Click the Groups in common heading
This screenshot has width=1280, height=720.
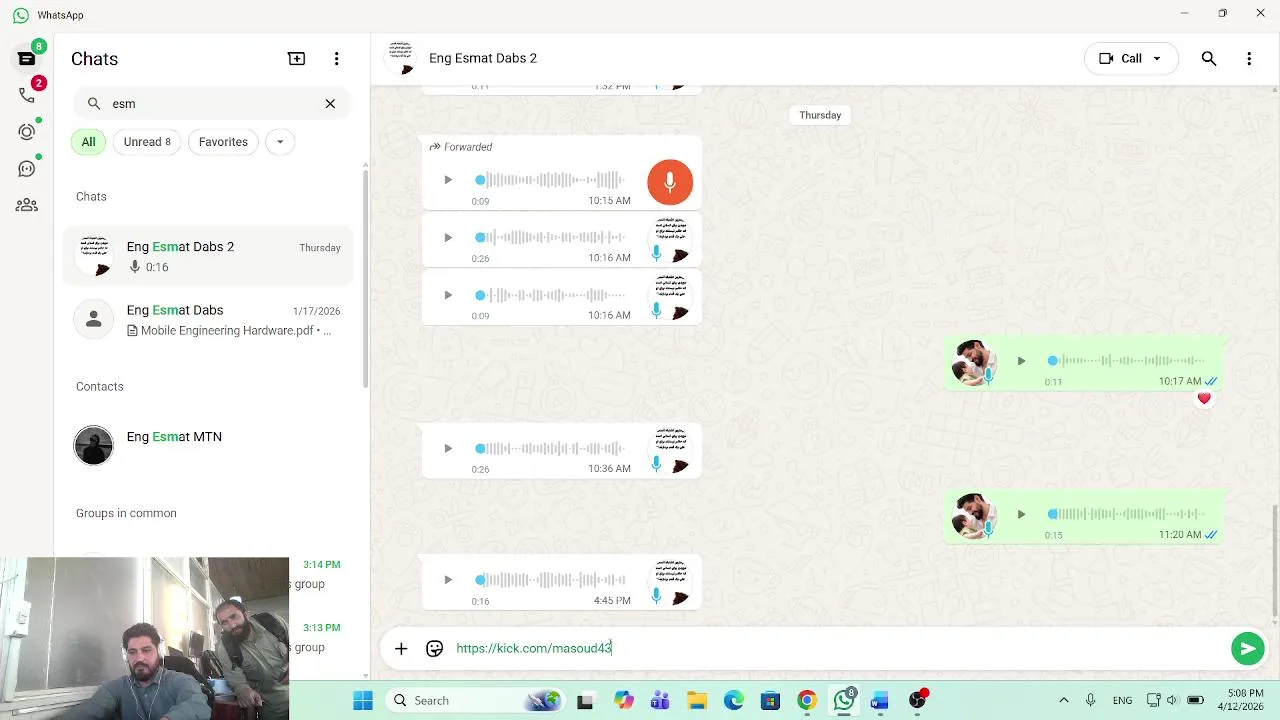click(126, 513)
